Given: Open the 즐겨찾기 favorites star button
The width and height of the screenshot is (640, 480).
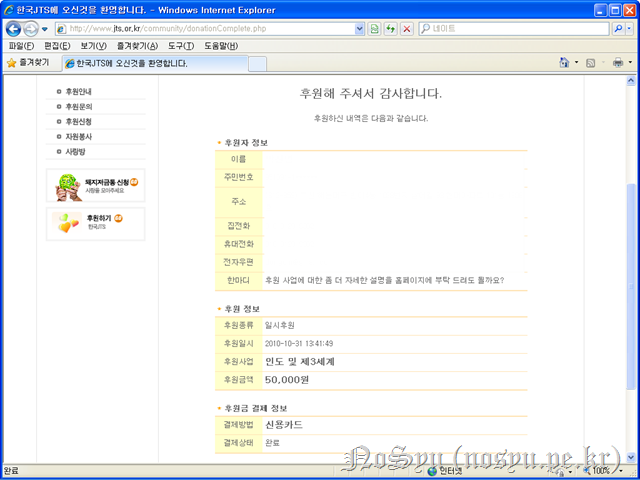Looking at the screenshot, I should pyautogui.click(x=30, y=63).
